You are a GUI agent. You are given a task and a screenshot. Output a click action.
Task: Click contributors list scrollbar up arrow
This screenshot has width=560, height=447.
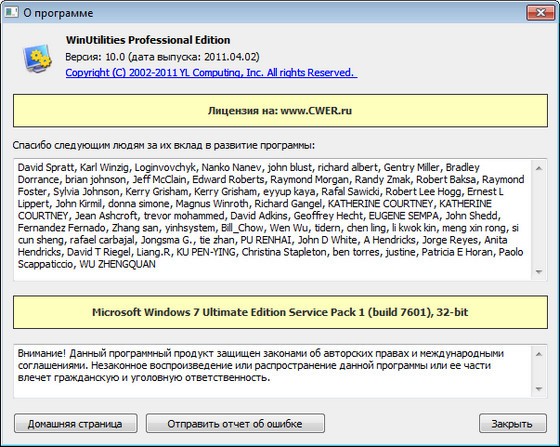coord(539,168)
